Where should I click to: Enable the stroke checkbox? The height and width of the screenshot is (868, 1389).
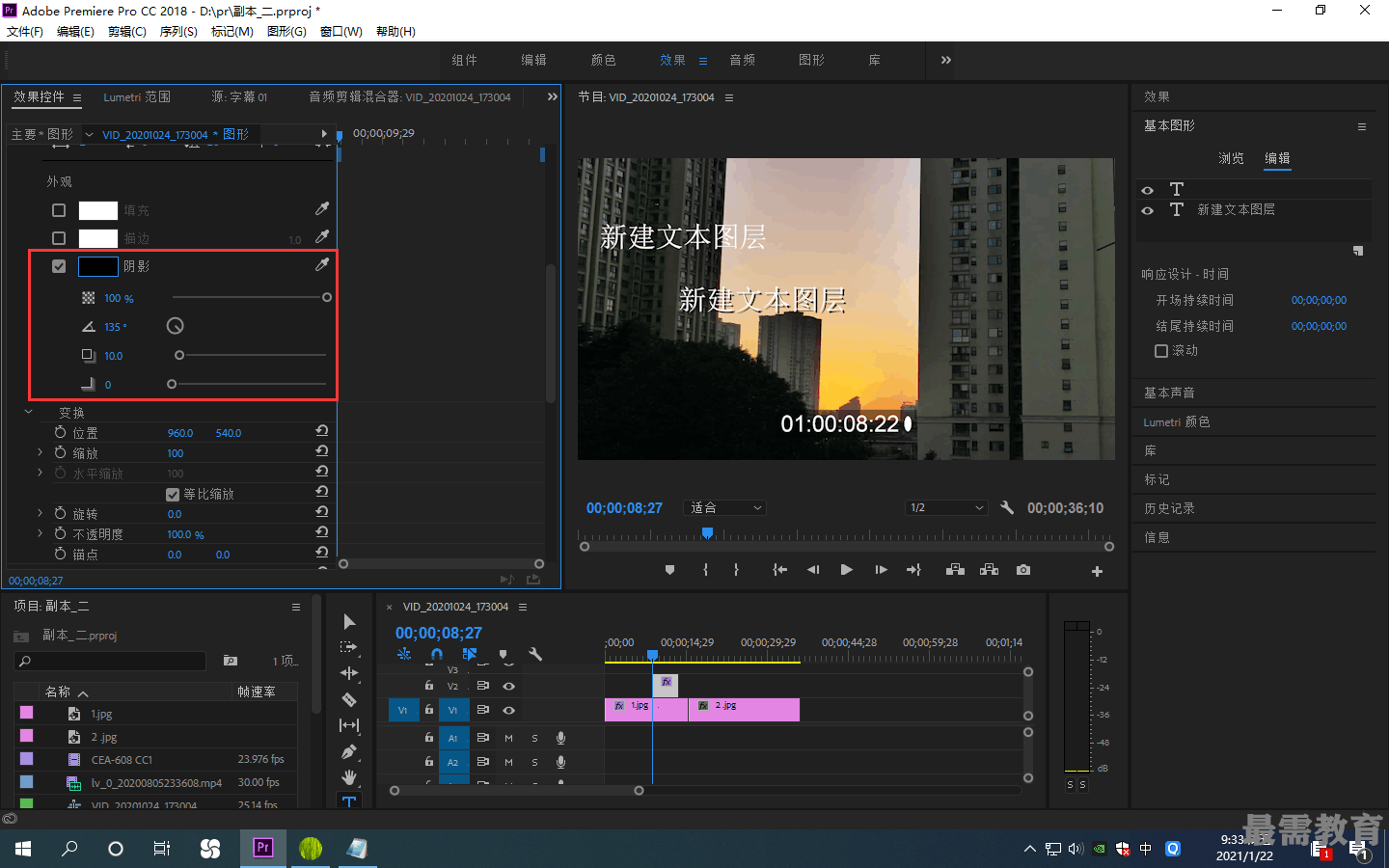click(59, 238)
